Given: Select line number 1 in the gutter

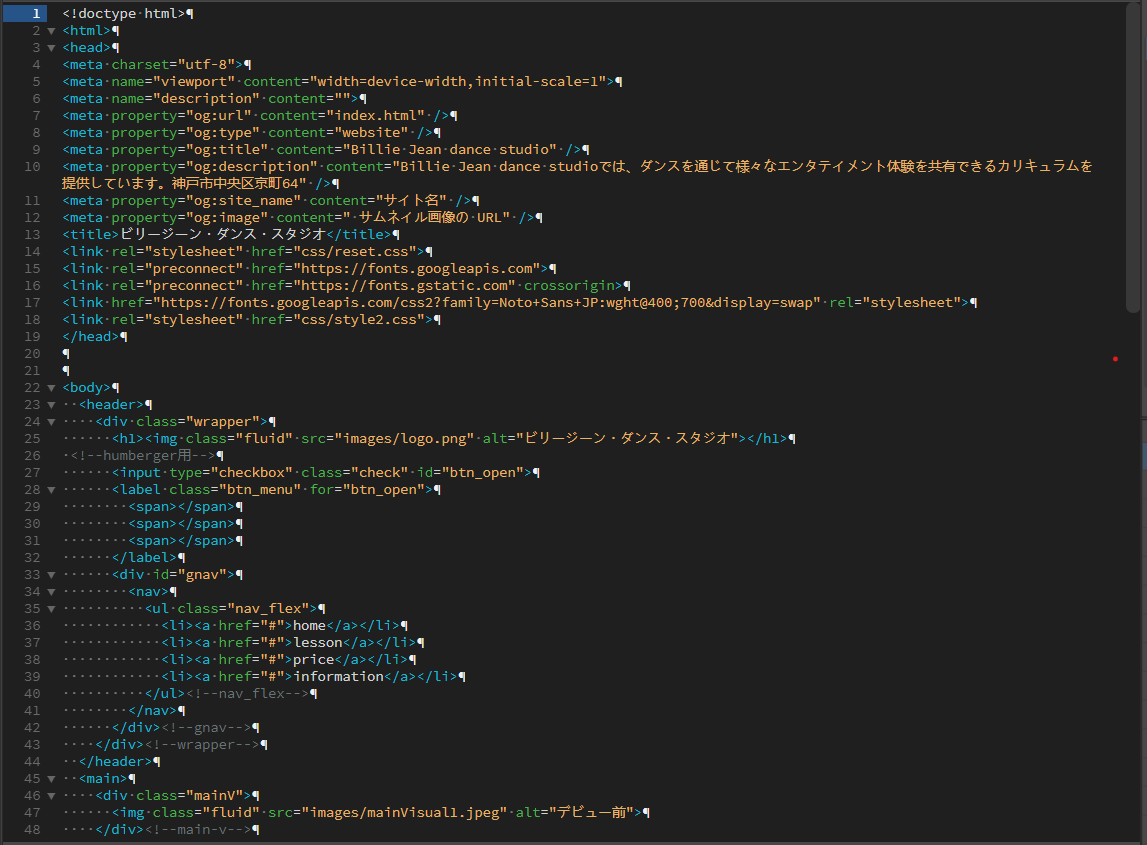Looking at the screenshot, I should pyautogui.click(x=35, y=14).
